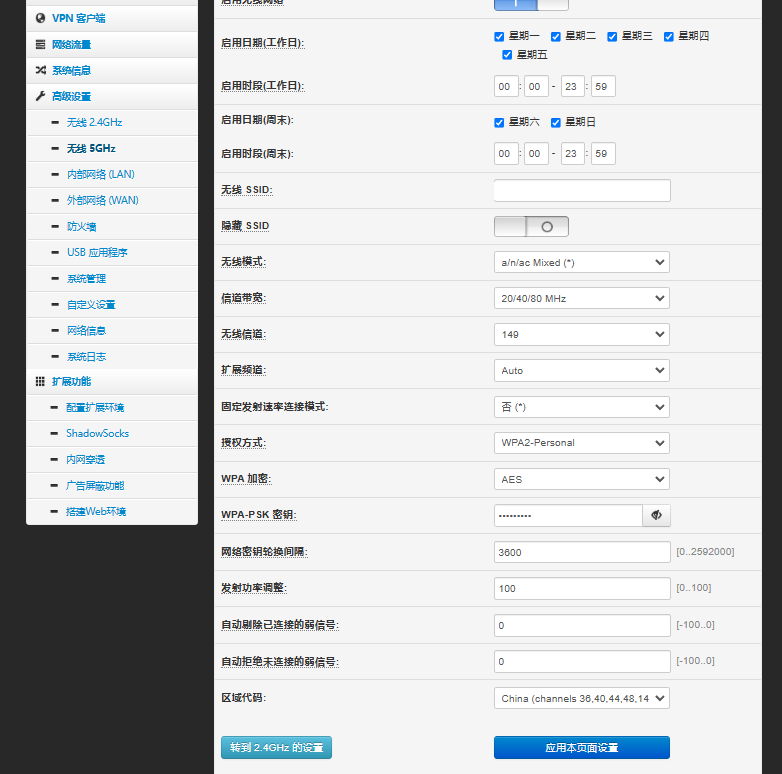Open ShadowSocks in sidebar

tap(97, 434)
